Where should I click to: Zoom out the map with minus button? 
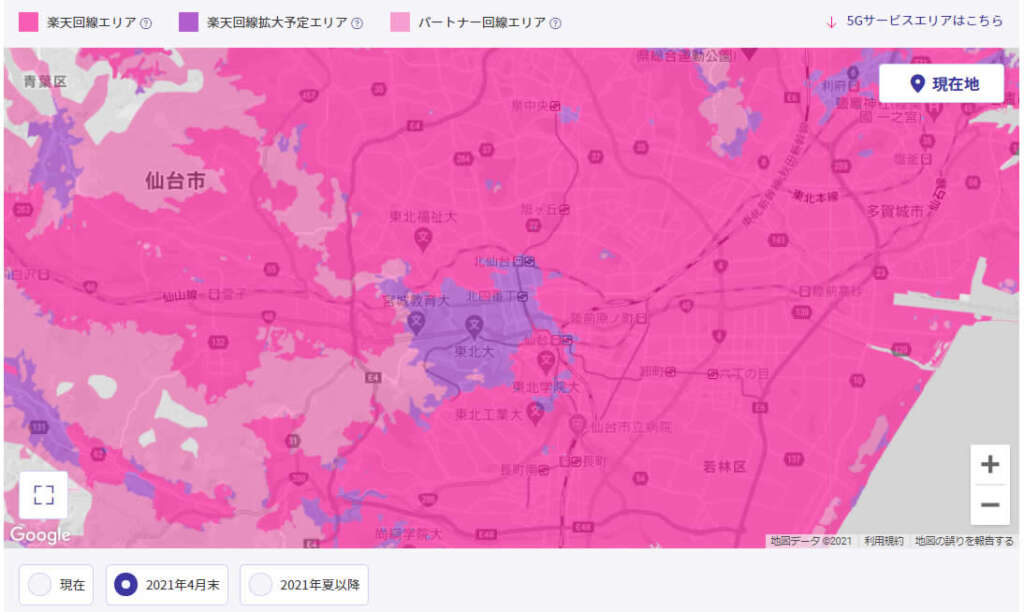[x=990, y=504]
